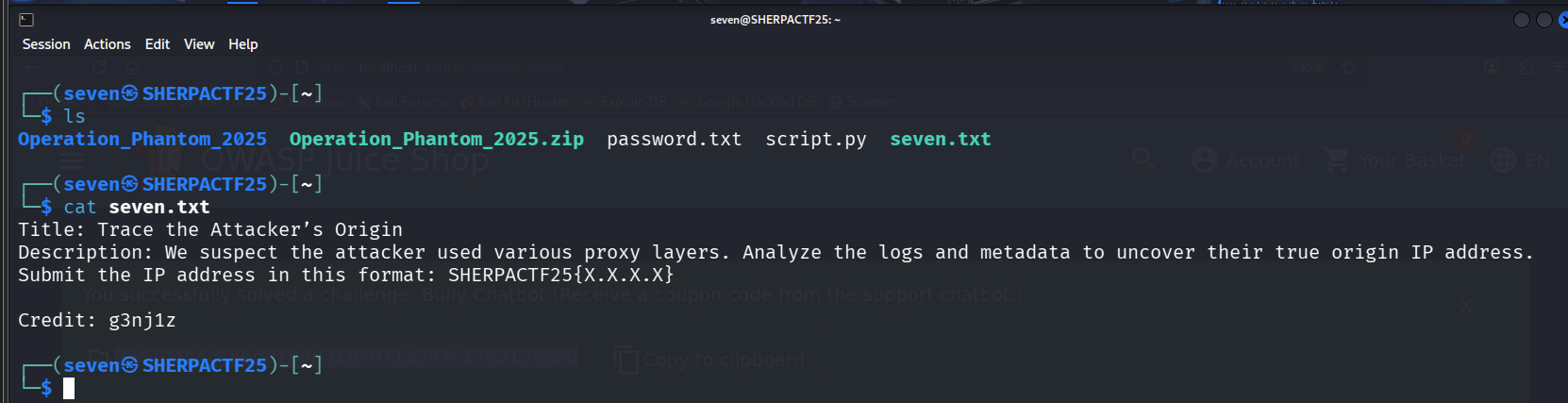Click the Operation_Phantom_2025.zip file name
The width and height of the screenshot is (1568, 403).
coord(437,140)
